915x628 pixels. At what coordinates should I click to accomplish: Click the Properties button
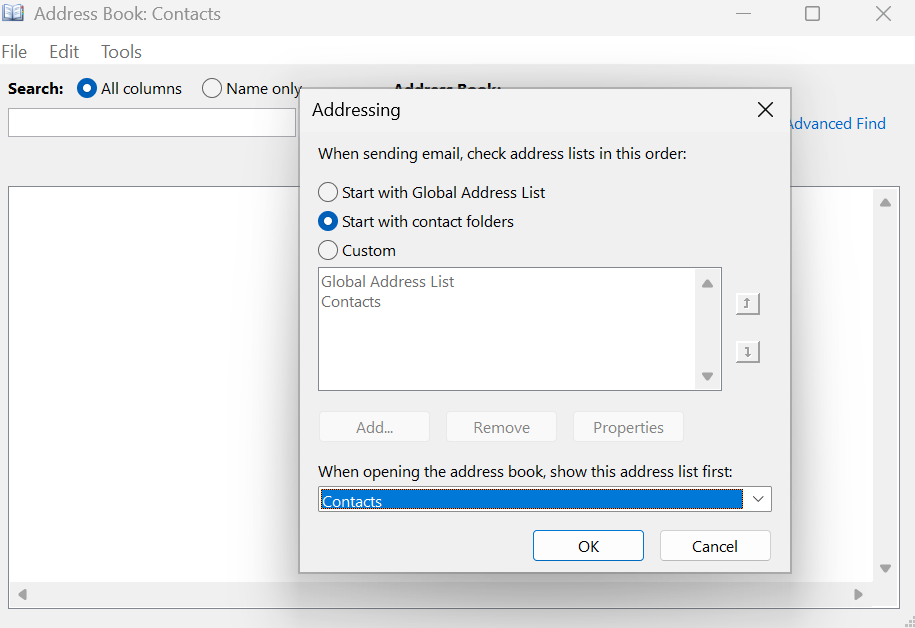pos(628,427)
